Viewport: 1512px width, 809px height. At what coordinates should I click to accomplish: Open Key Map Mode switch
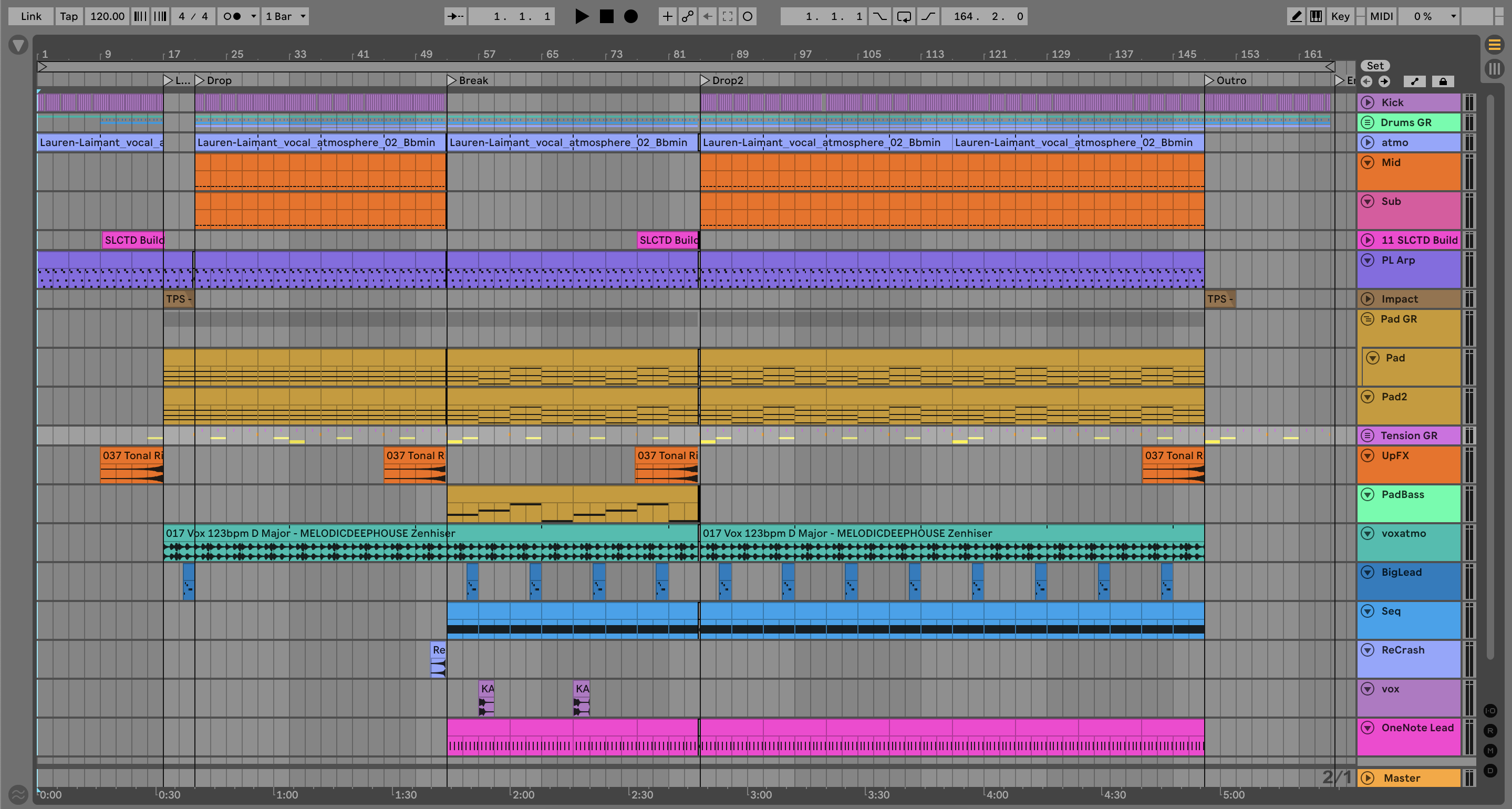pos(1340,16)
